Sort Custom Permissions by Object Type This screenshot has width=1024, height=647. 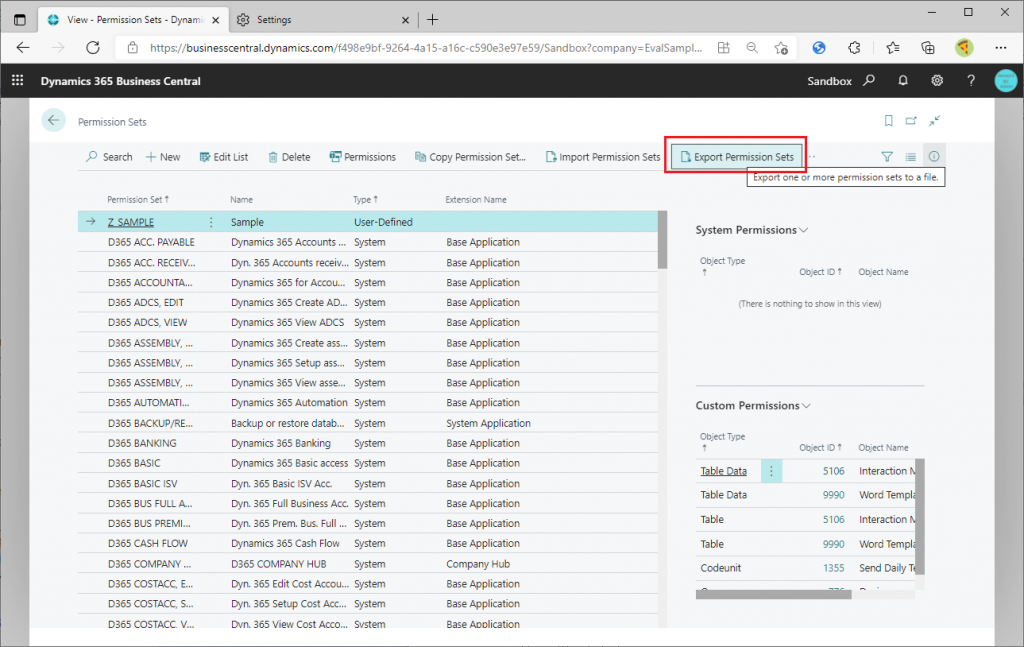click(722, 441)
